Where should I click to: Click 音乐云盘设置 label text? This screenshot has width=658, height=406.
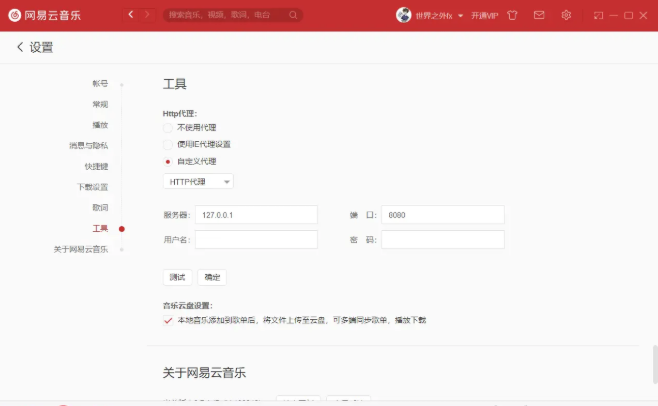click(188, 306)
